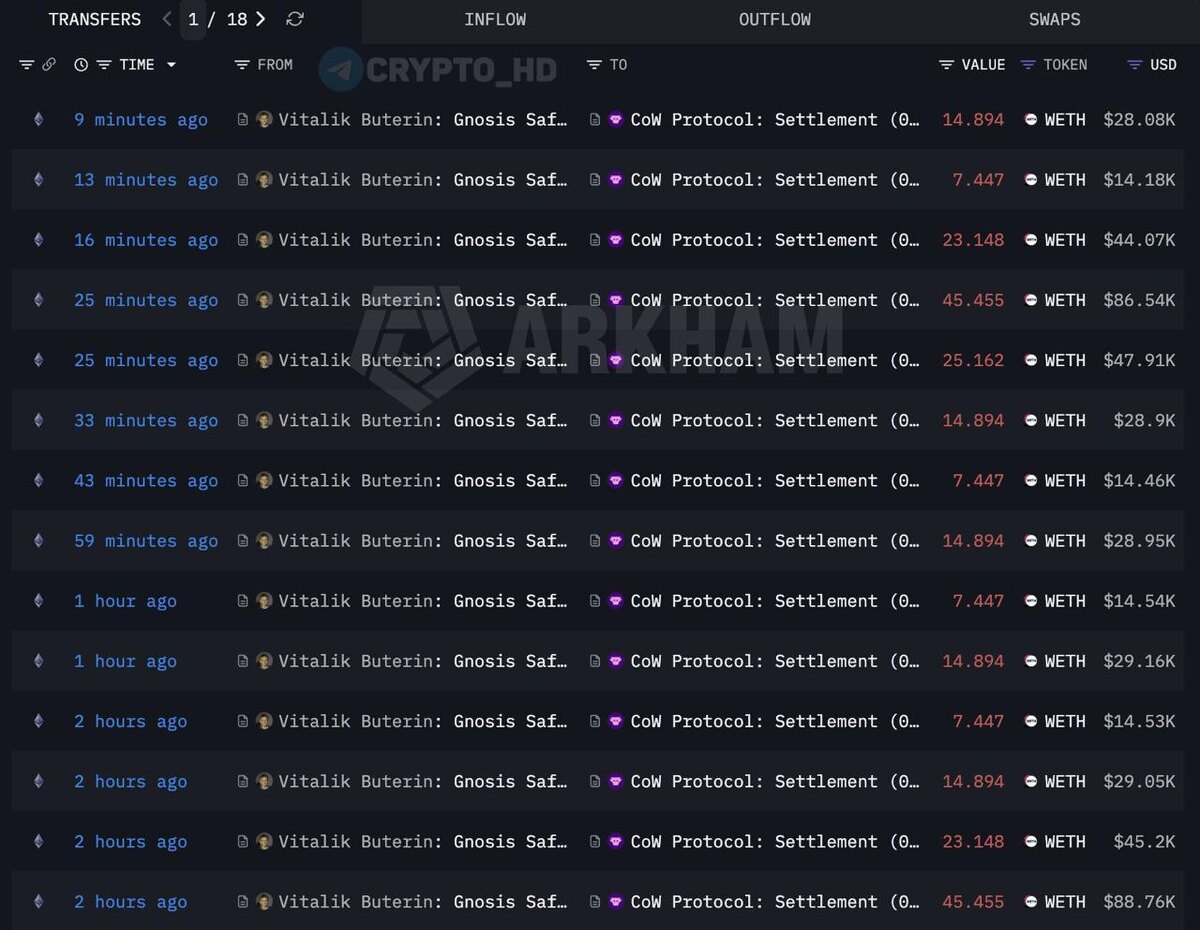Switch to the INFLOW tab

pos(495,19)
